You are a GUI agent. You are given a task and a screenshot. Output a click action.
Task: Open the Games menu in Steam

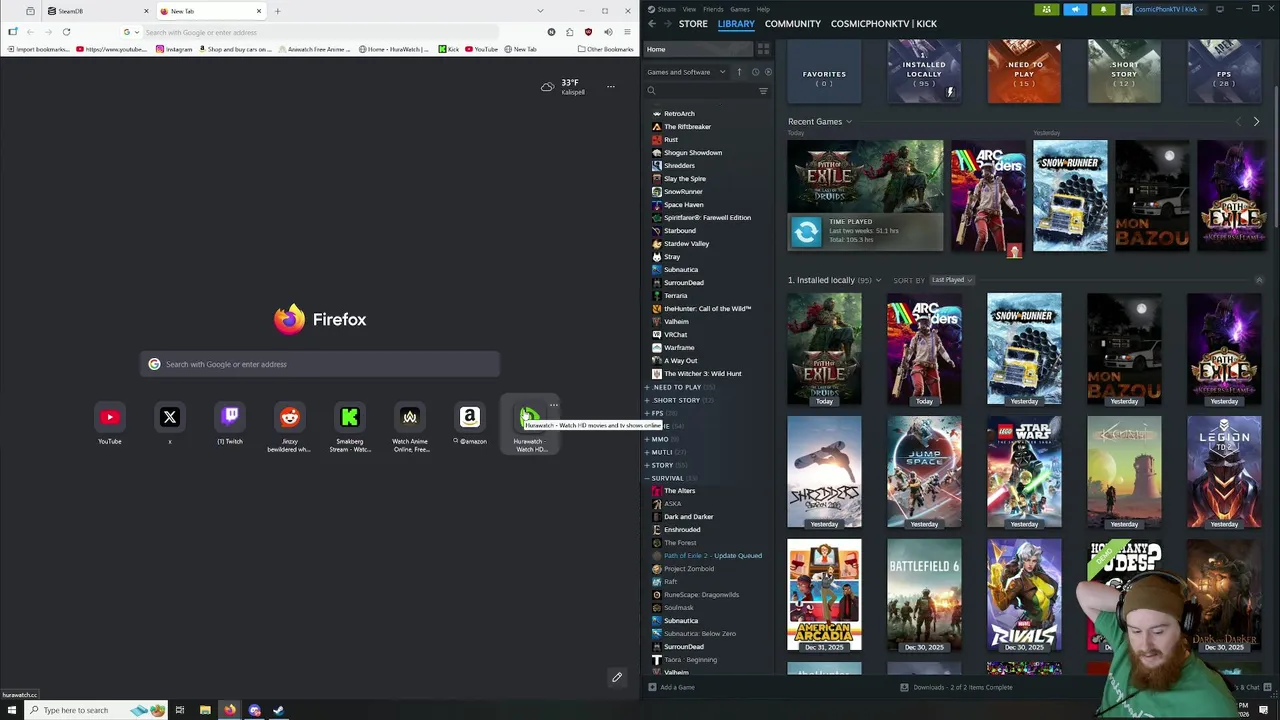pyautogui.click(x=740, y=9)
